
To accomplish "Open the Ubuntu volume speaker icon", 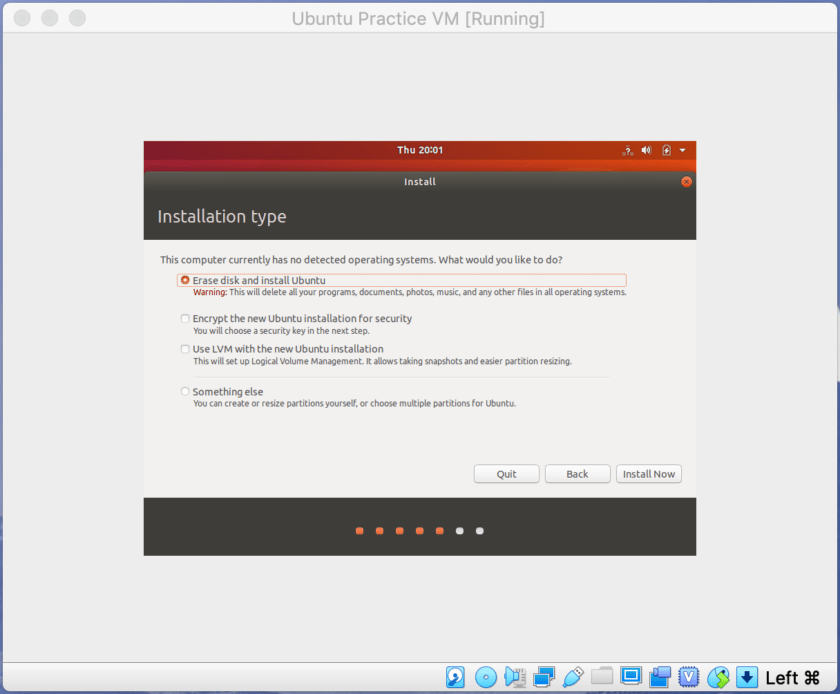I will (647, 150).
